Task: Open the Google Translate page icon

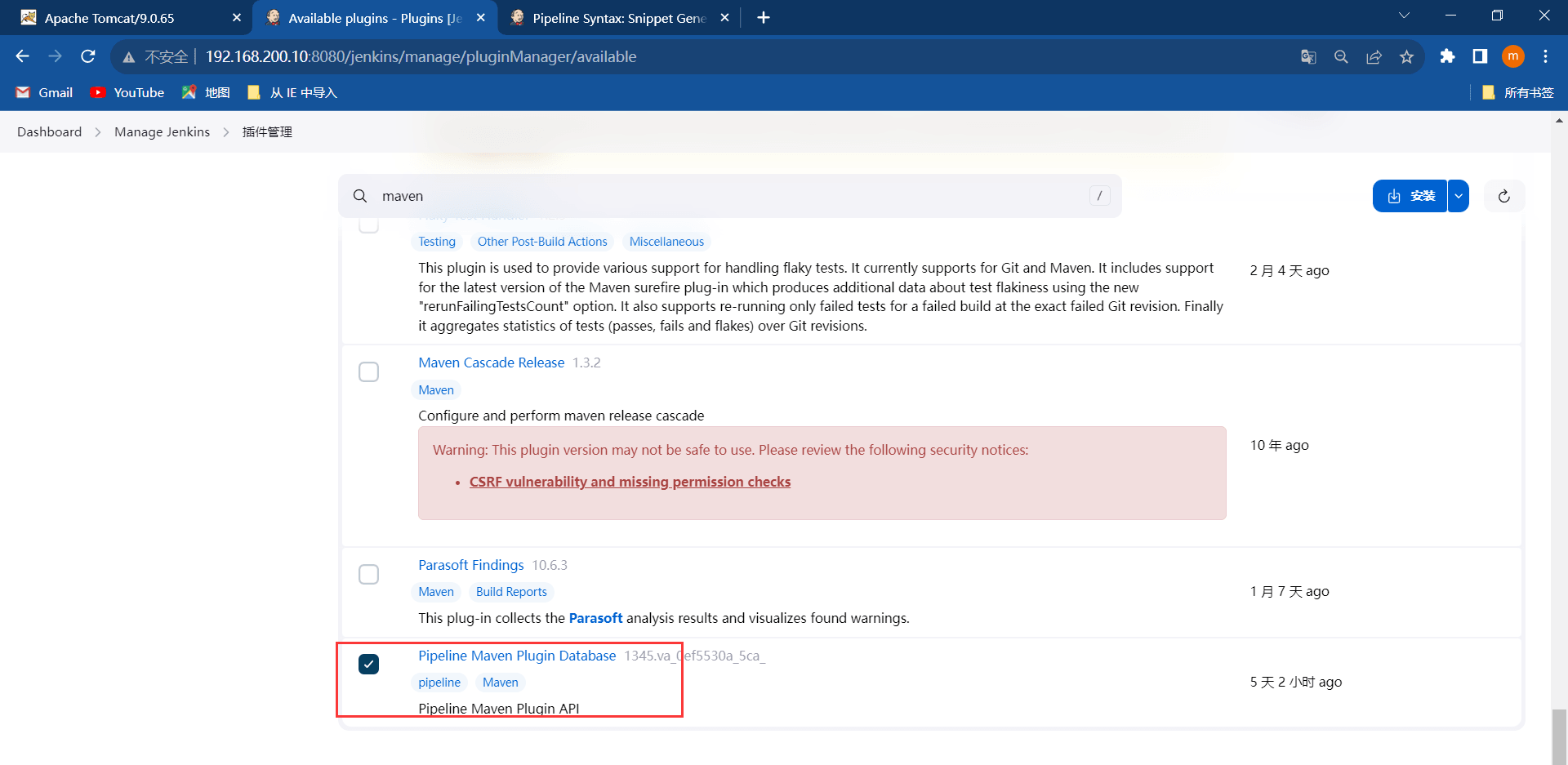Action: coord(1308,56)
